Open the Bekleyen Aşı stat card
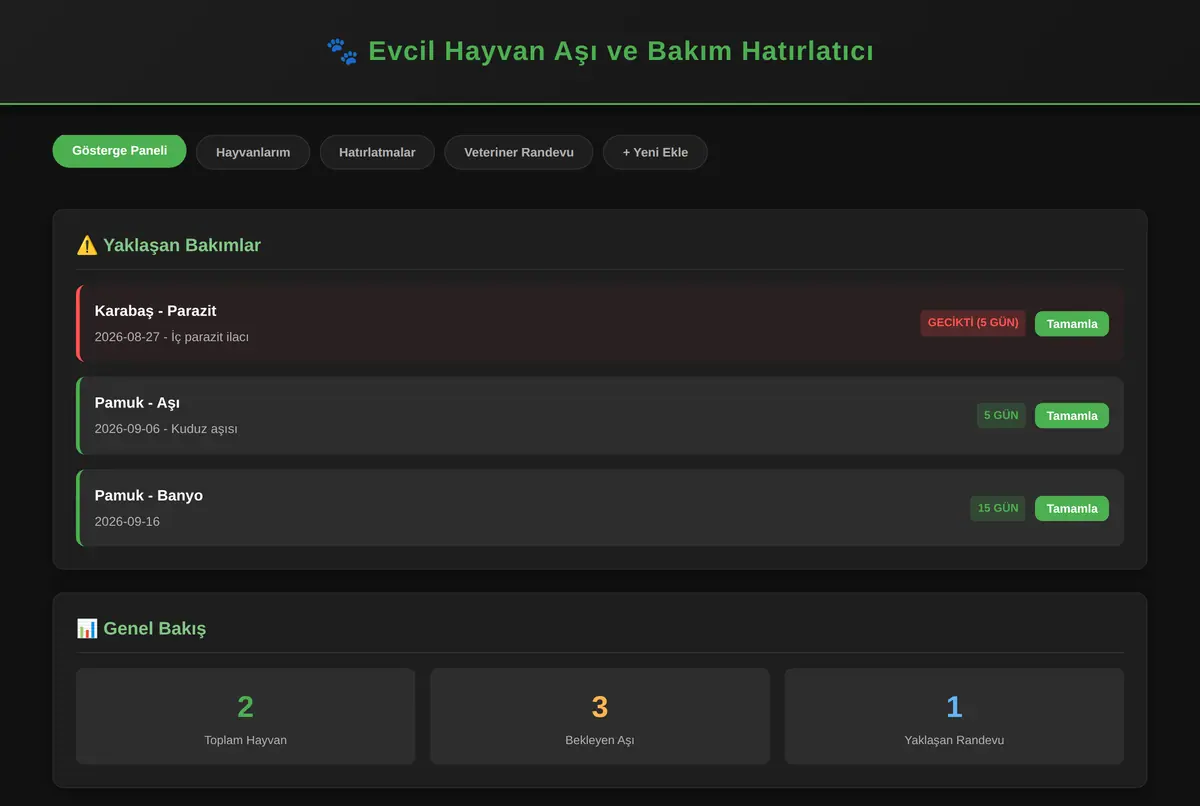Screen dimensions: 1200x806 pos(600,716)
